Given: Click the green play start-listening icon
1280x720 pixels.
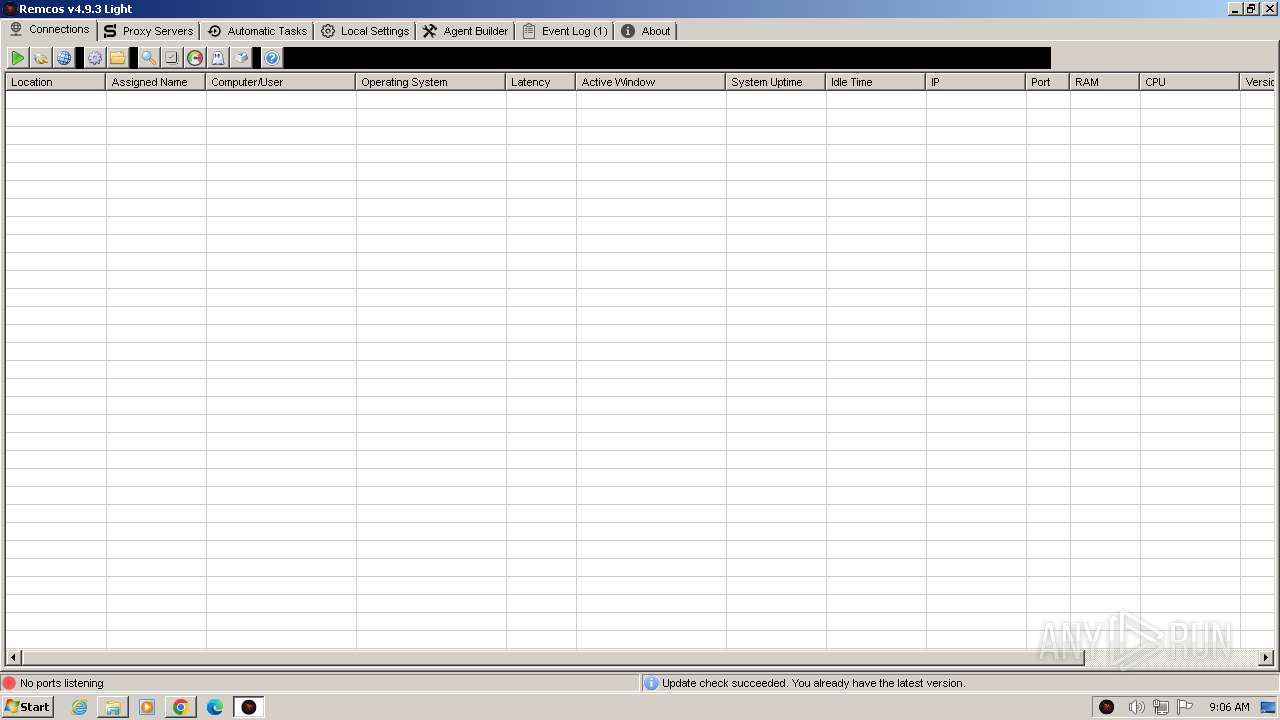Looking at the screenshot, I should tap(18, 58).
